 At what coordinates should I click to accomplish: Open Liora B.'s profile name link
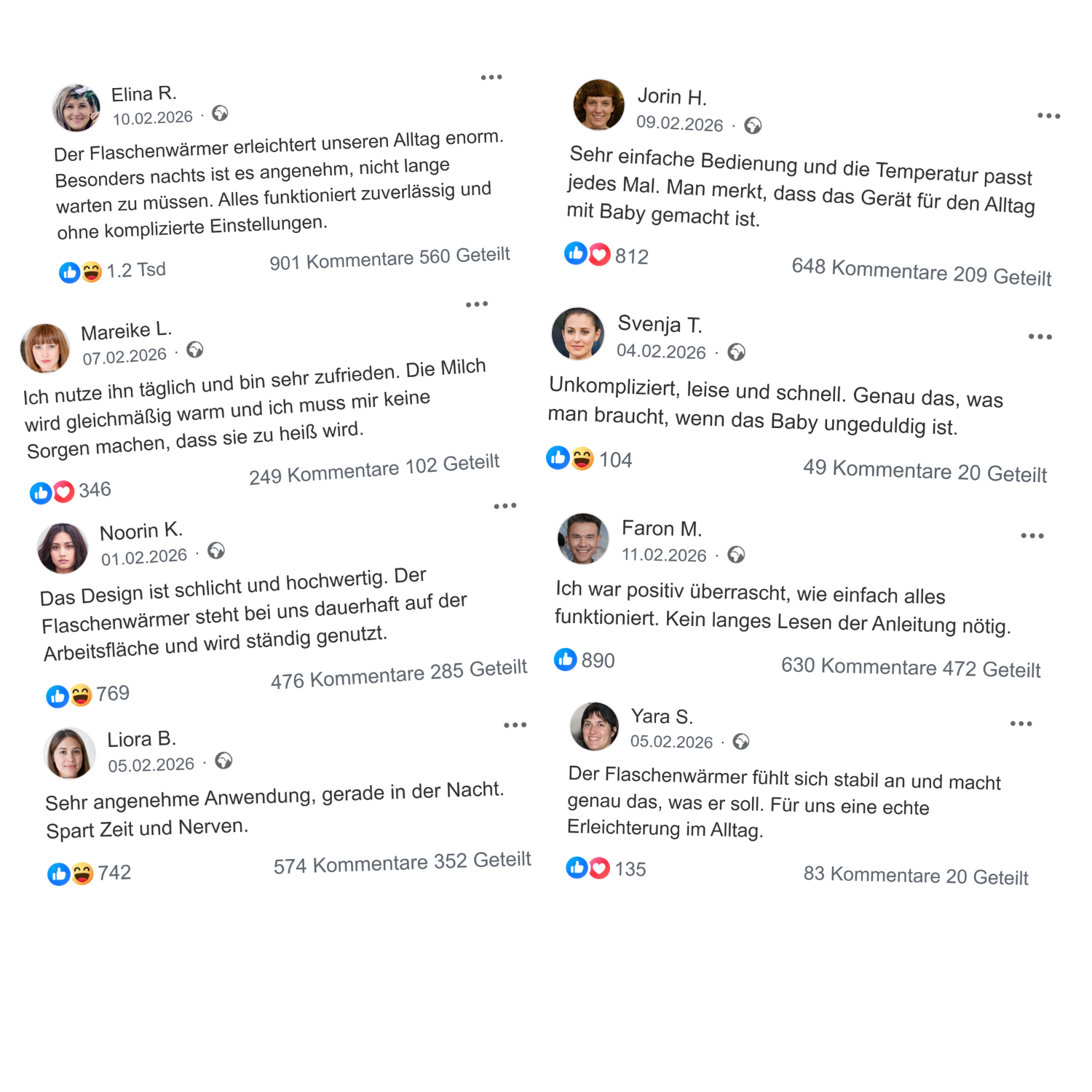(x=141, y=740)
